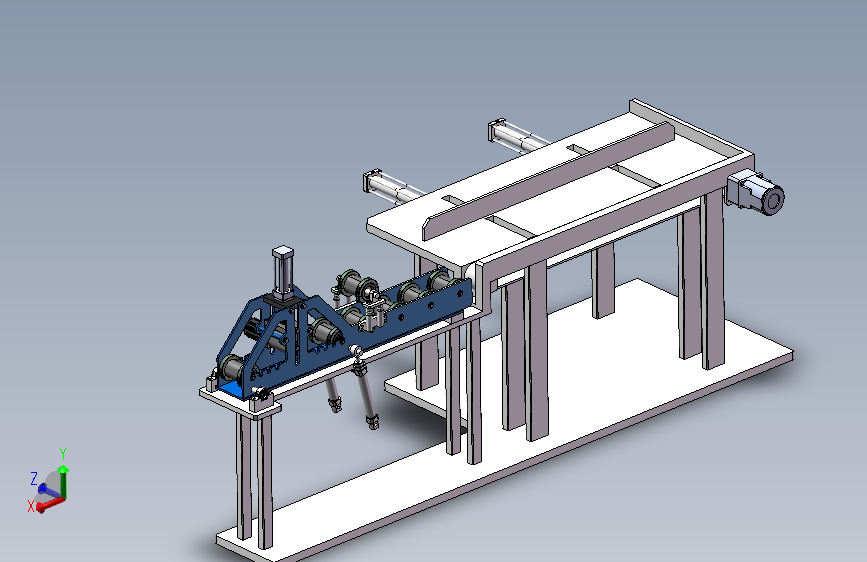This screenshot has width=867, height=562.
Task: Click the red X axis of the orientation triad
Action: pos(50,504)
